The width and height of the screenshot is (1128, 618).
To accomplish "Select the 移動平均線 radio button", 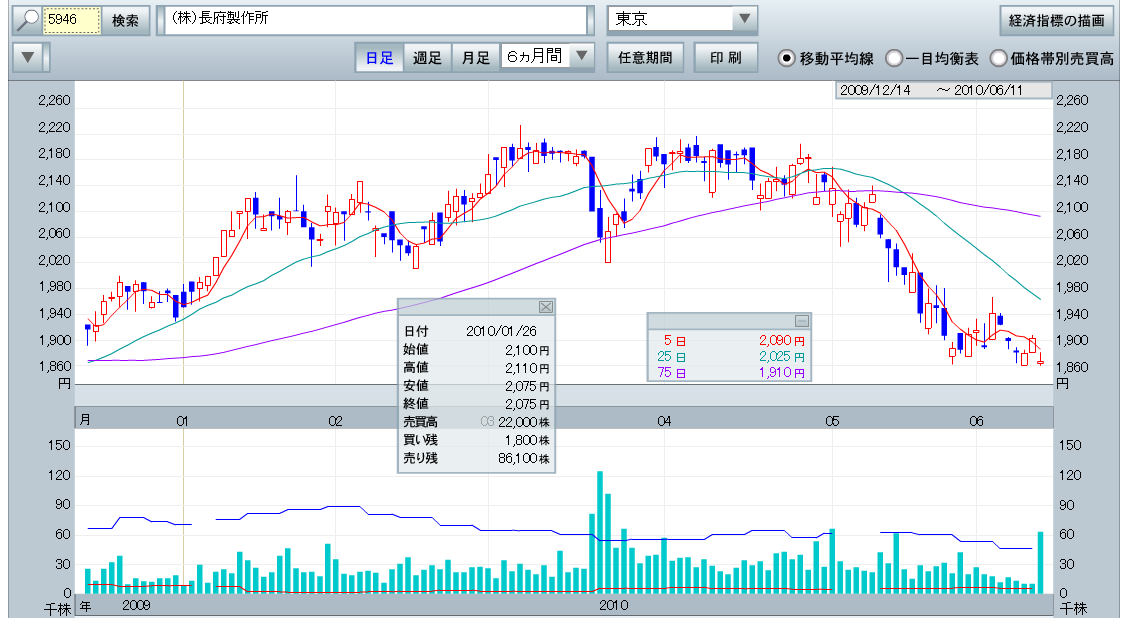I will tap(787, 58).
